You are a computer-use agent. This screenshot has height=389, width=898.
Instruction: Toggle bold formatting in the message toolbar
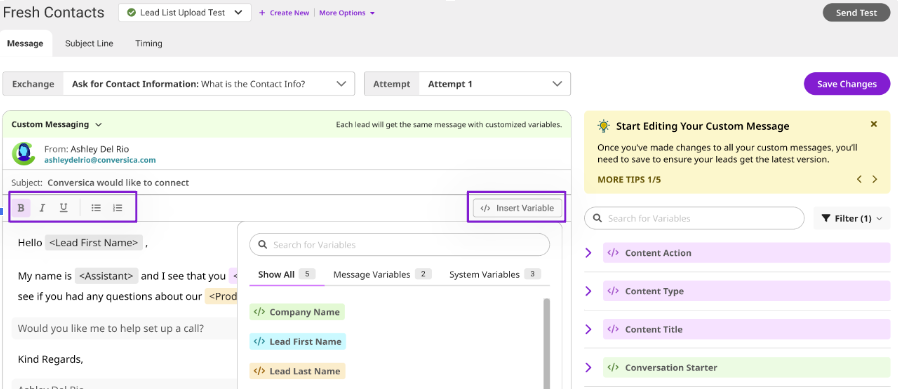21,208
